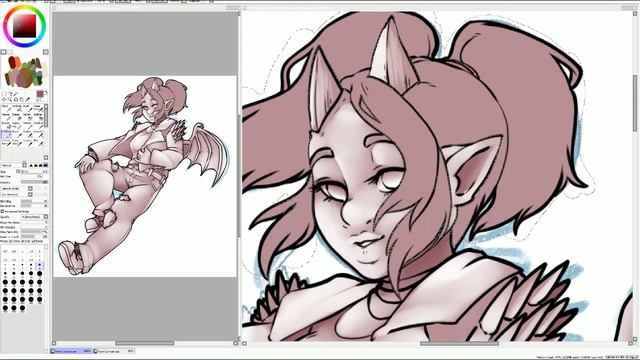
Task: Switch to the second canvas view tab
Action: point(113,351)
